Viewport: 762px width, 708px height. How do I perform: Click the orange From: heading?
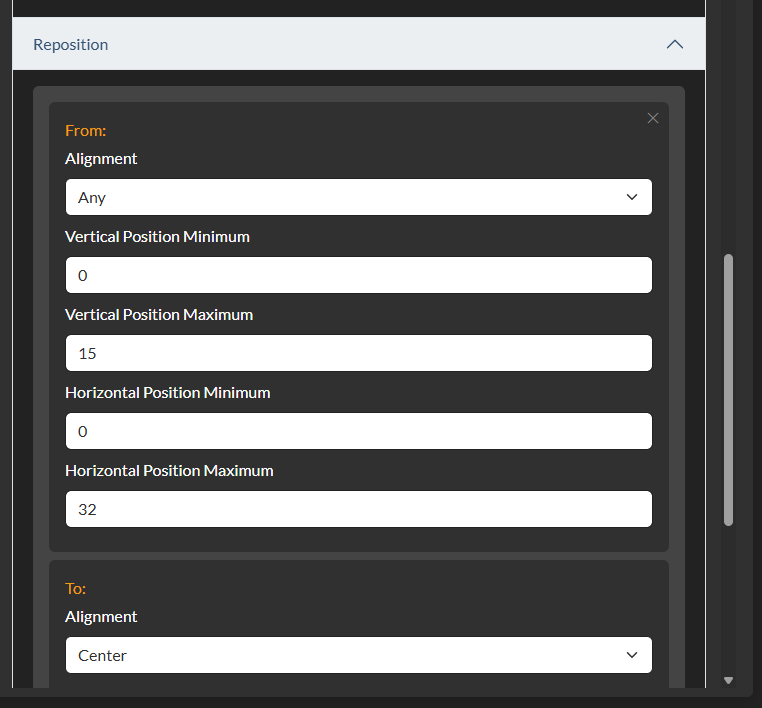[x=86, y=130]
